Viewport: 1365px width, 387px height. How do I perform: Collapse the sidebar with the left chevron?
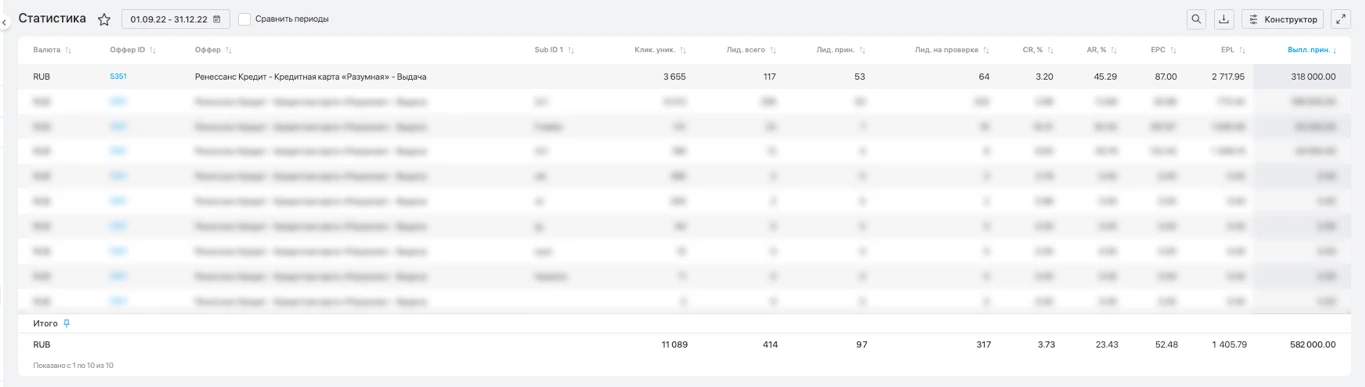coord(4,22)
